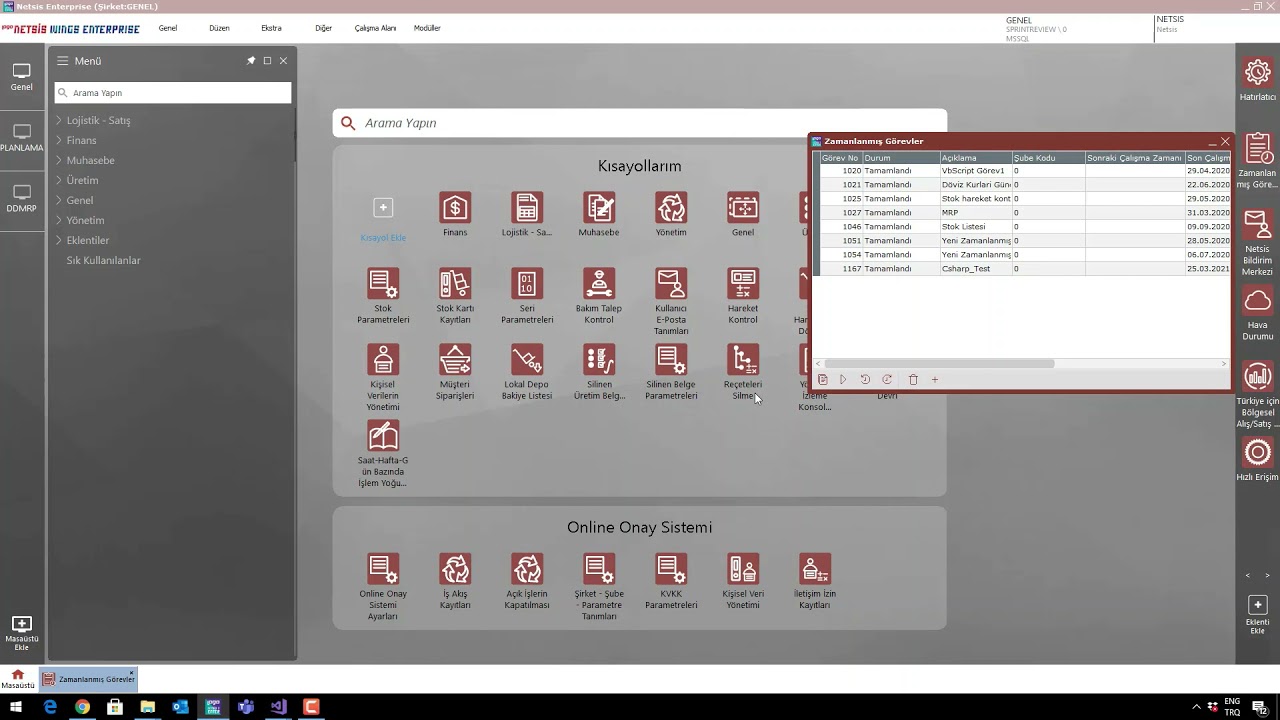Click horizontal scrollbar in Zamanlanmış Görevler
This screenshot has height=720, width=1280.
(x=938, y=364)
